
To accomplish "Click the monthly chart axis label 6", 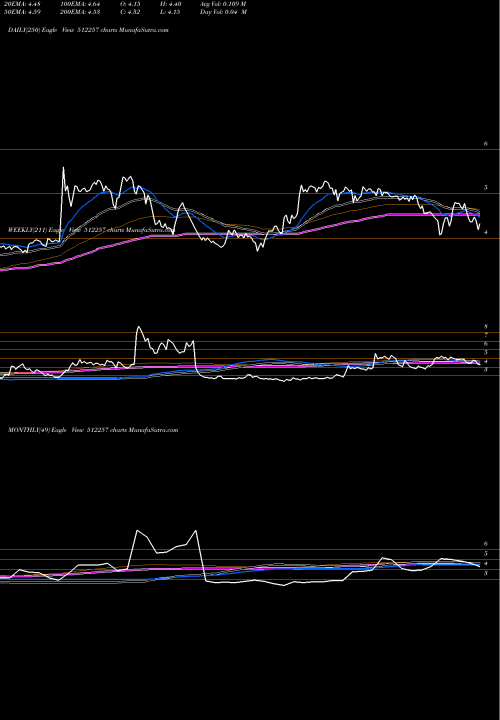I will point(486,544).
